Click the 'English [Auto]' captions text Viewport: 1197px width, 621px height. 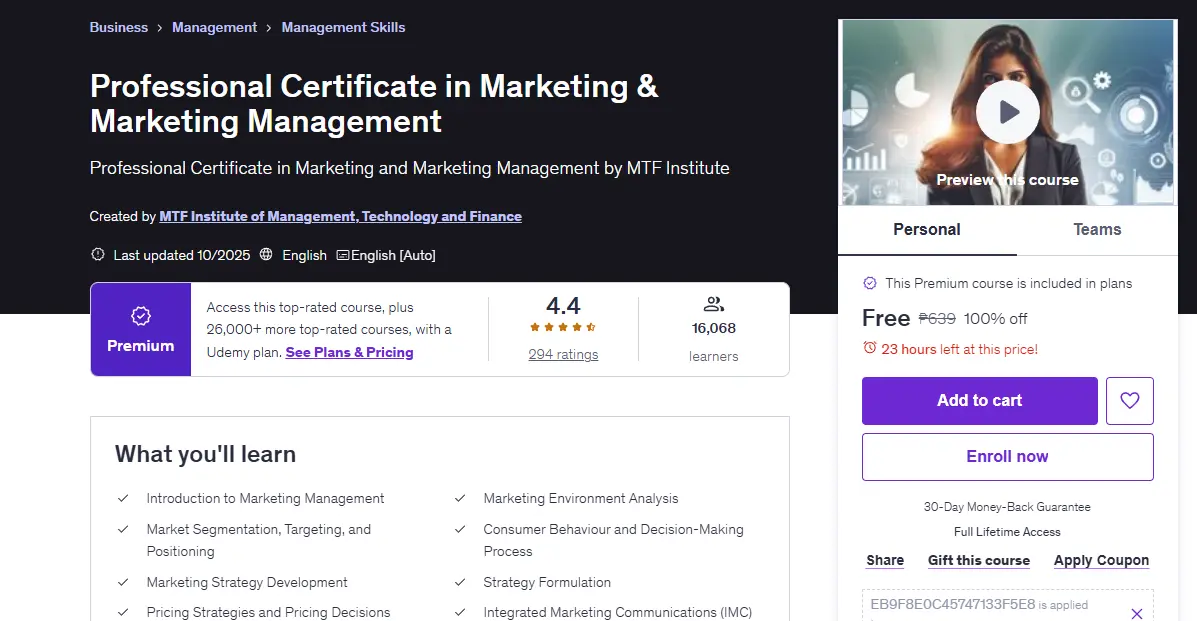[393, 255]
